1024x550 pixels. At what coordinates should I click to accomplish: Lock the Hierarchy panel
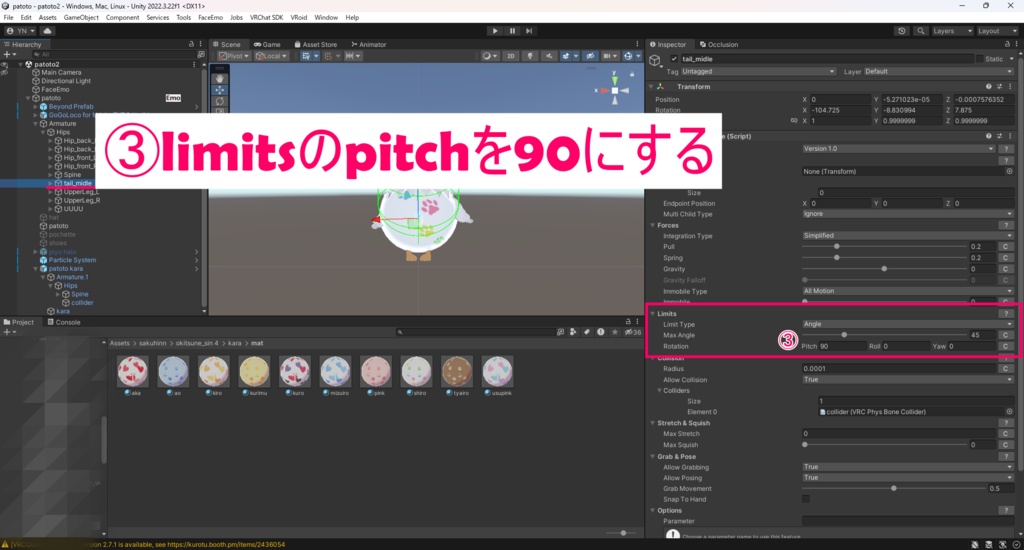pos(191,44)
